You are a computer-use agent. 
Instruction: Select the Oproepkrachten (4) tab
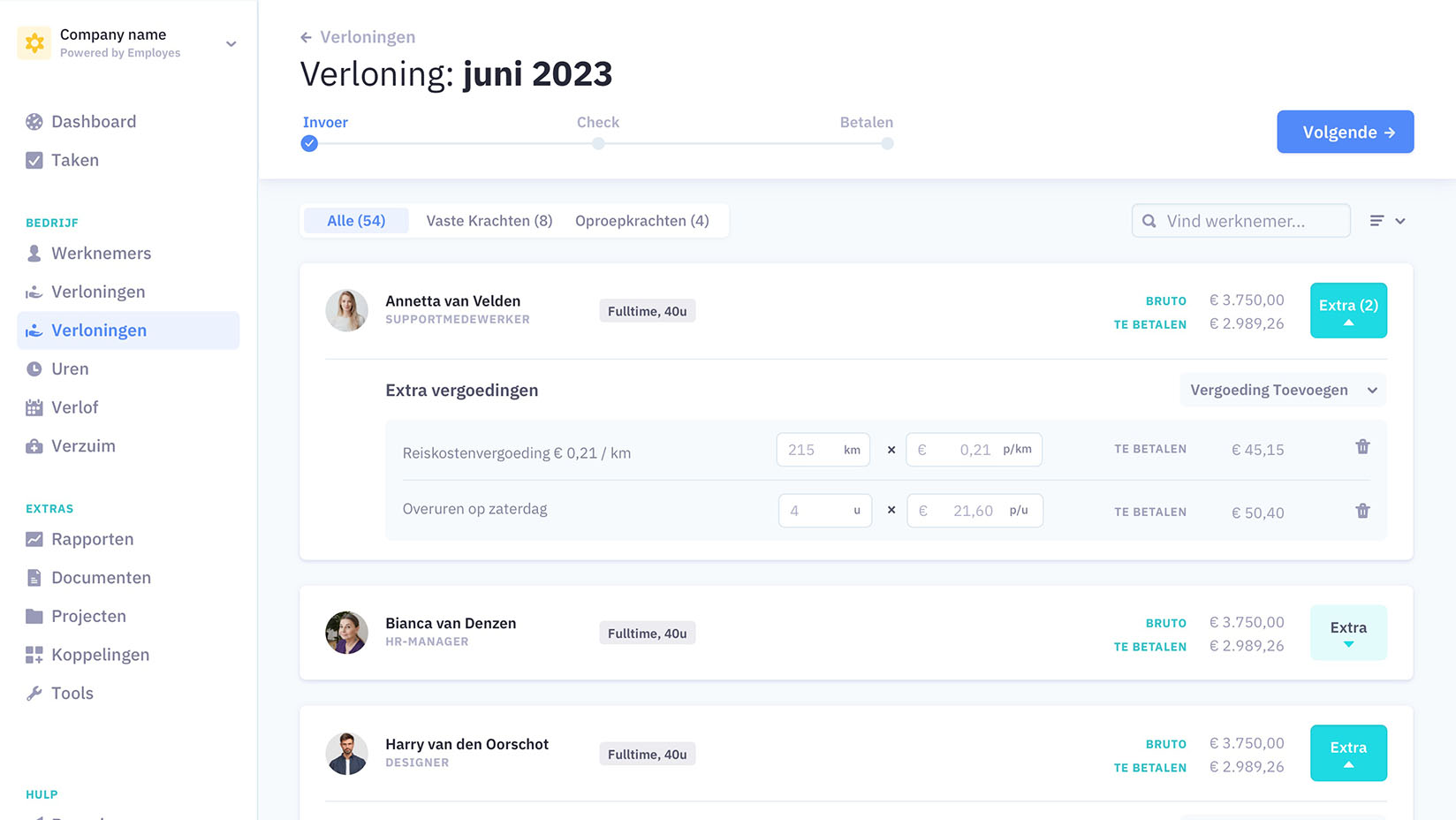(641, 221)
